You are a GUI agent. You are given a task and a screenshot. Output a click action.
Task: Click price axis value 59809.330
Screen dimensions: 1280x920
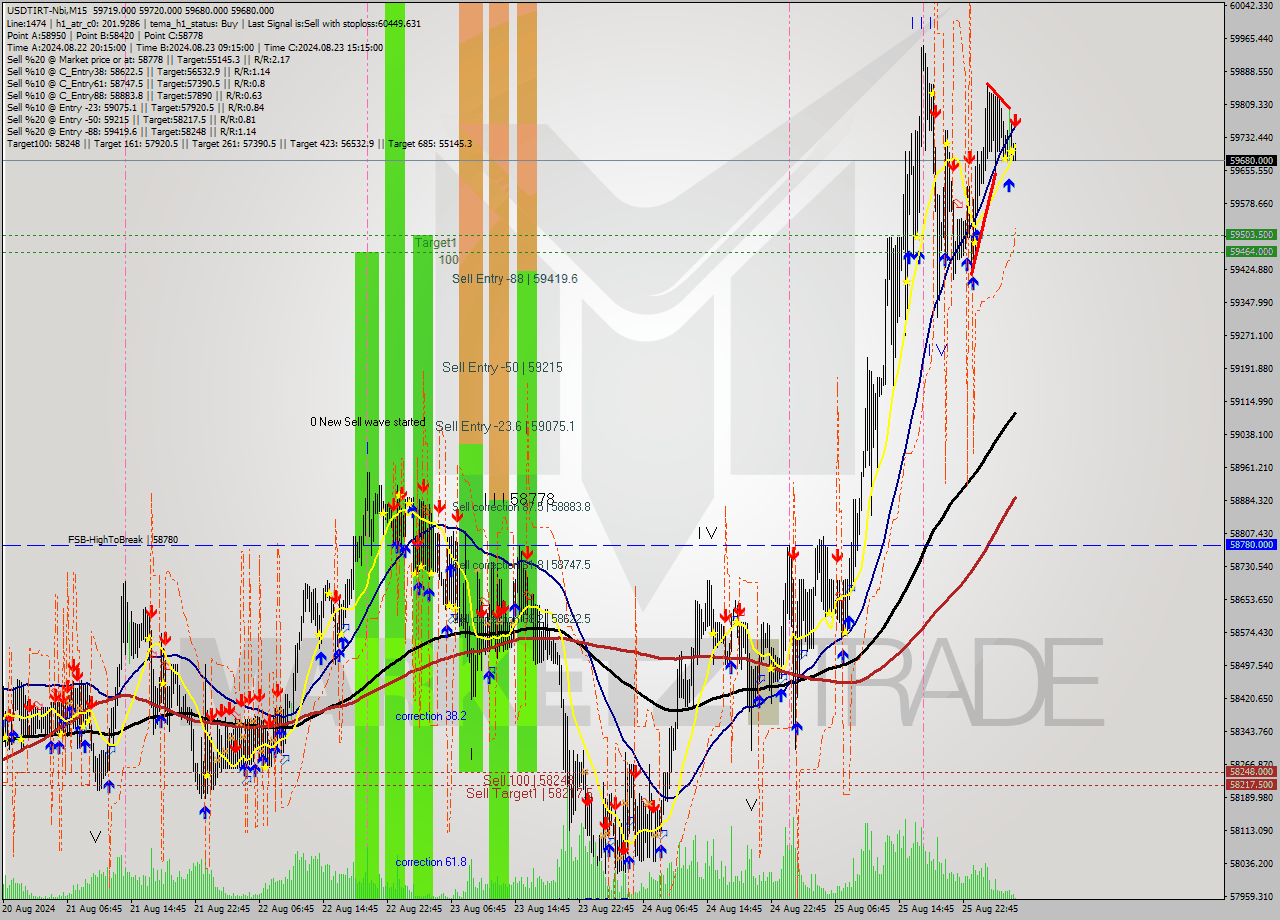[1252, 104]
